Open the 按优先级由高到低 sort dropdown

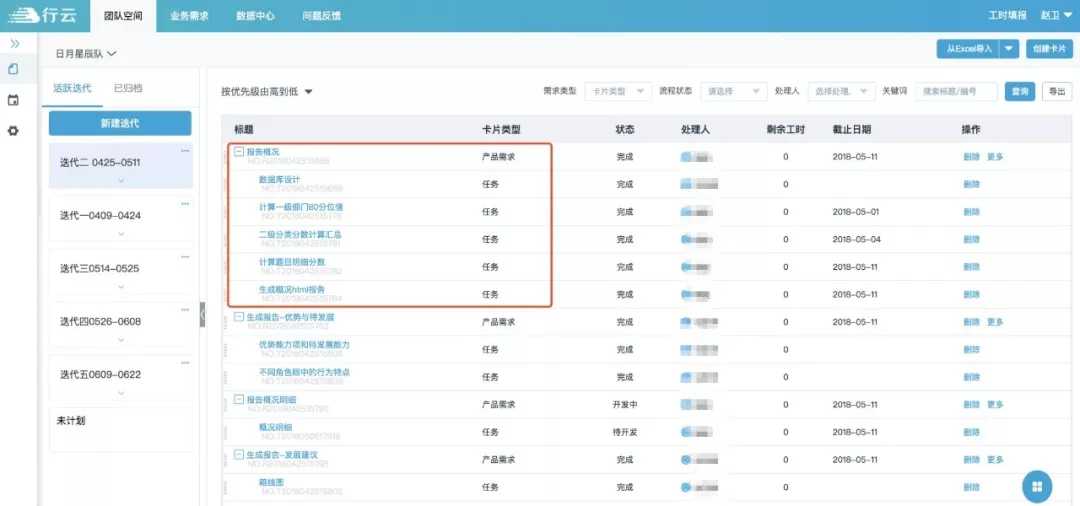tap(267, 92)
